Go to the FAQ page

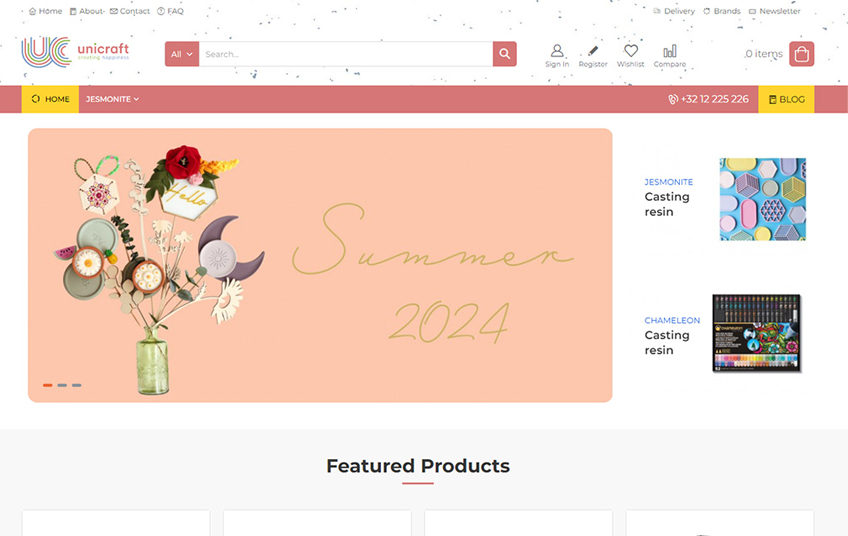coord(170,11)
